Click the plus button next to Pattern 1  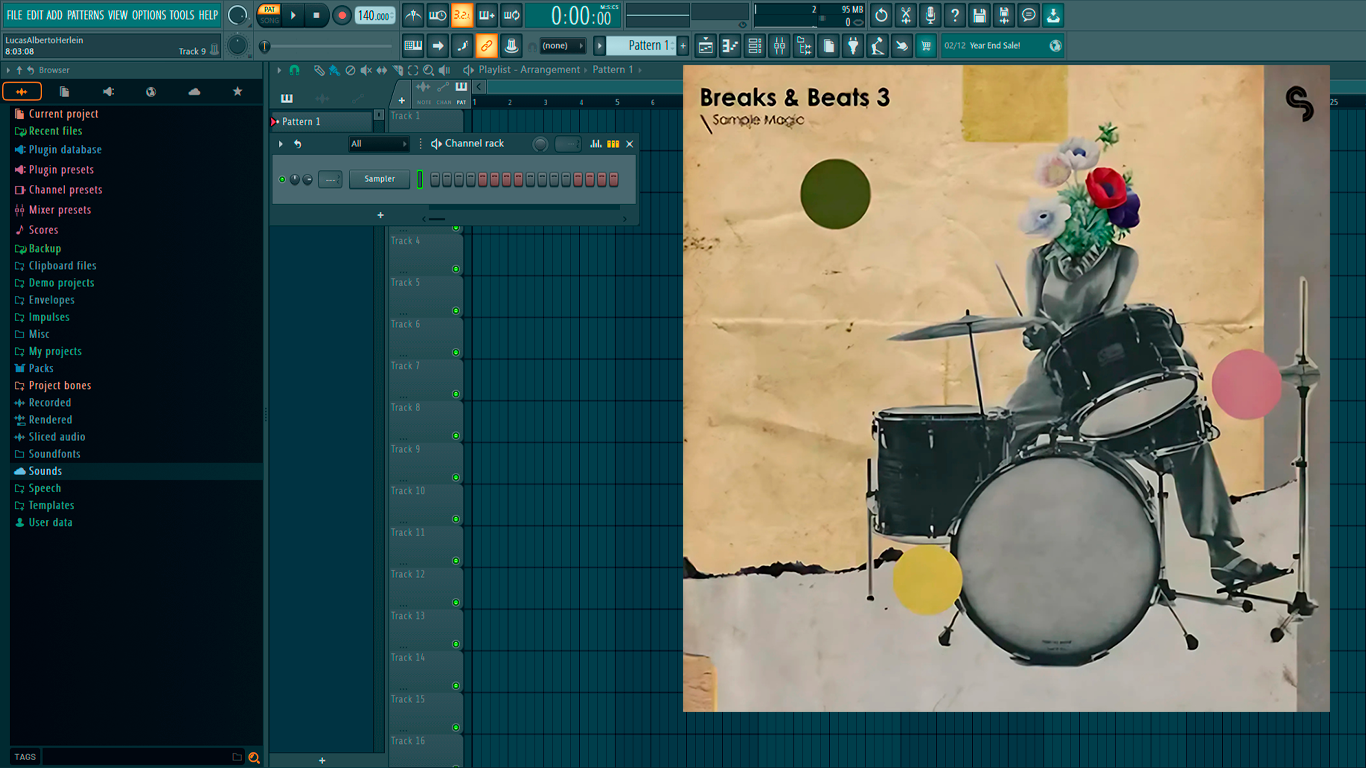[683, 45]
